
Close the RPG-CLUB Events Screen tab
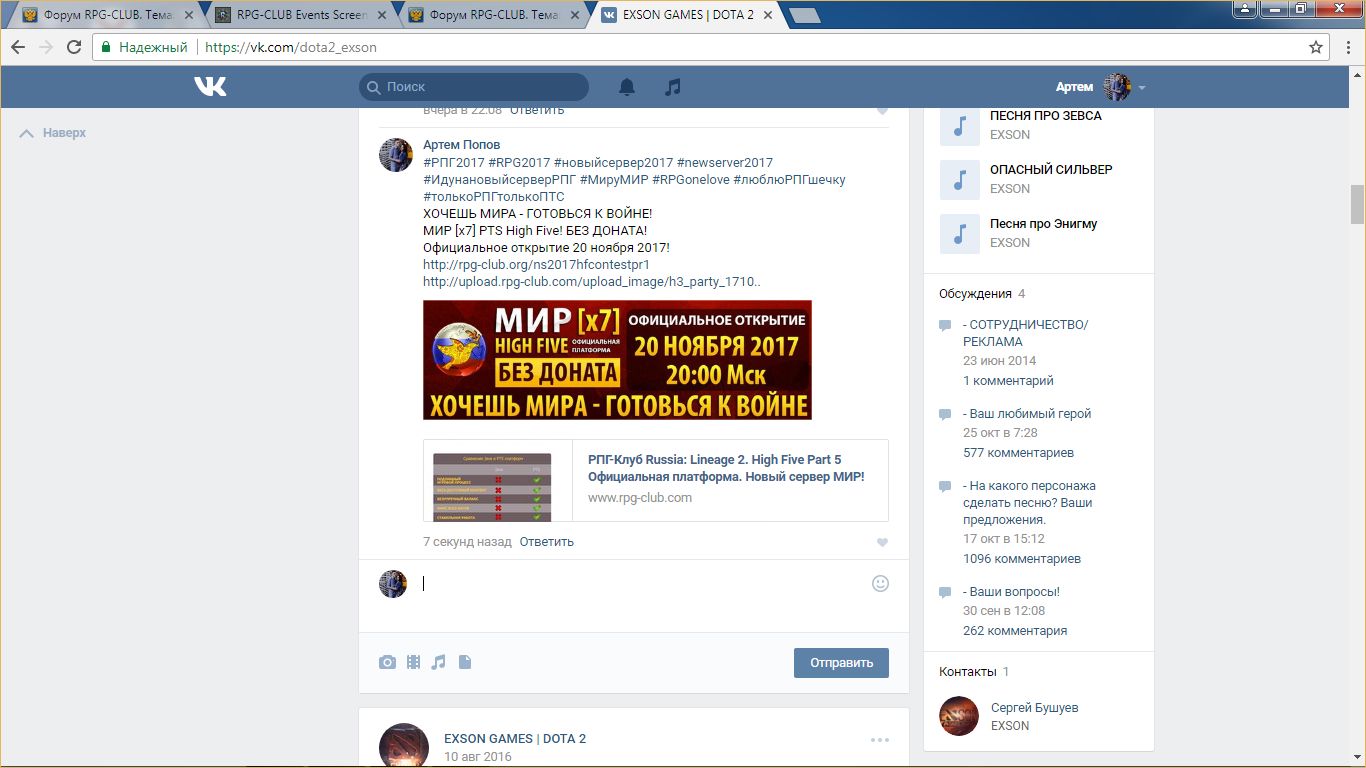coord(382,15)
